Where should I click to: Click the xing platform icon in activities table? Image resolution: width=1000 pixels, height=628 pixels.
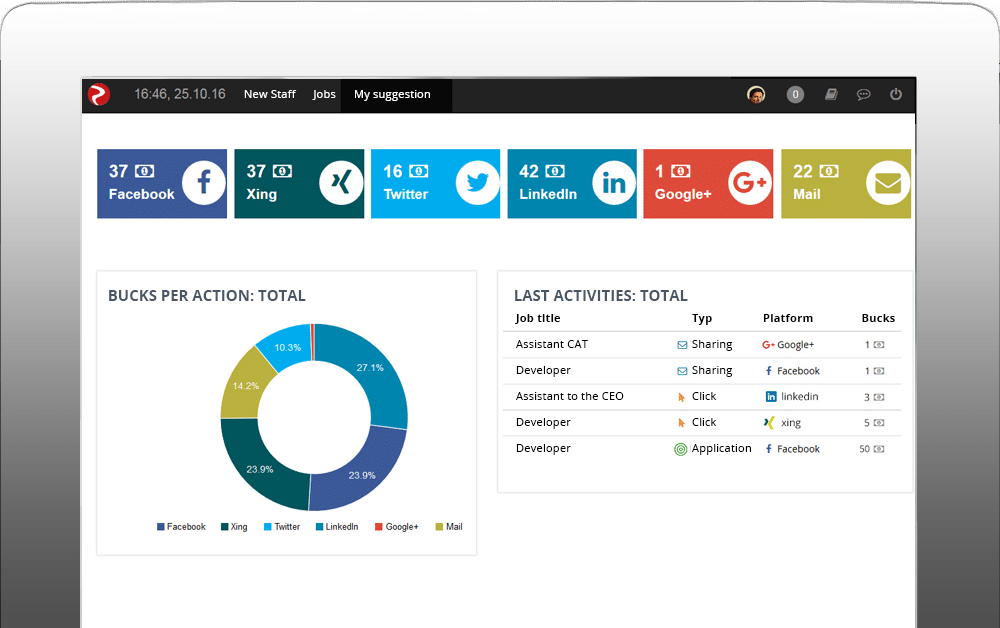pyautogui.click(x=769, y=423)
